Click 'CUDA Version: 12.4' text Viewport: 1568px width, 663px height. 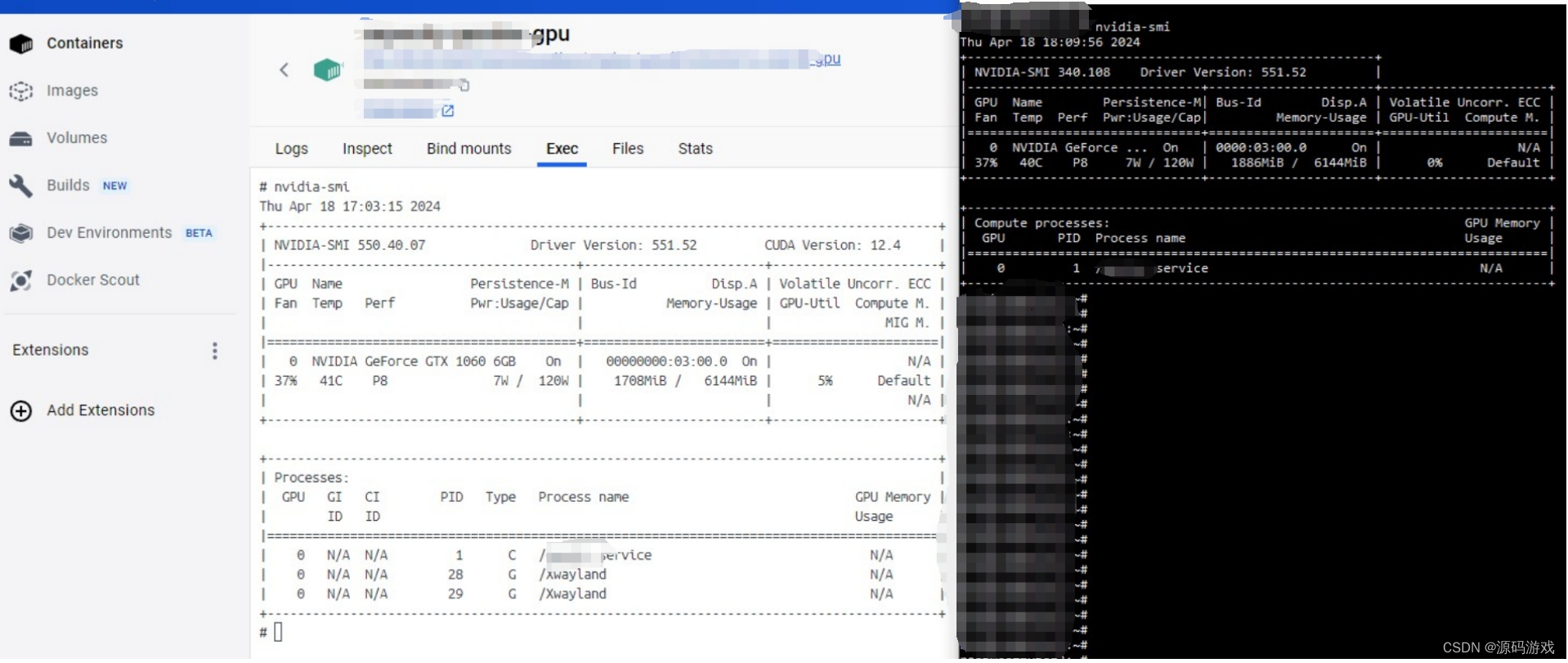pos(832,245)
